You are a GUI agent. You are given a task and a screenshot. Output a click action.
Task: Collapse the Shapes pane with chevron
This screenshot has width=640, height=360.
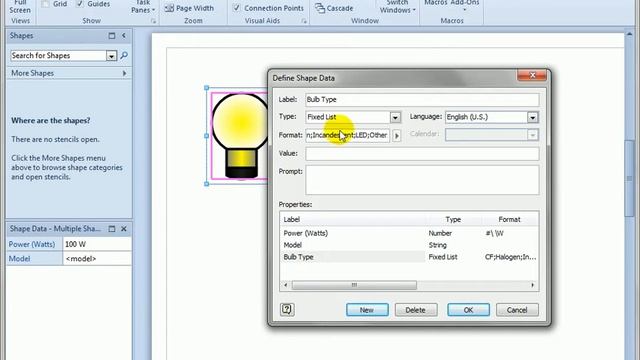click(124, 36)
